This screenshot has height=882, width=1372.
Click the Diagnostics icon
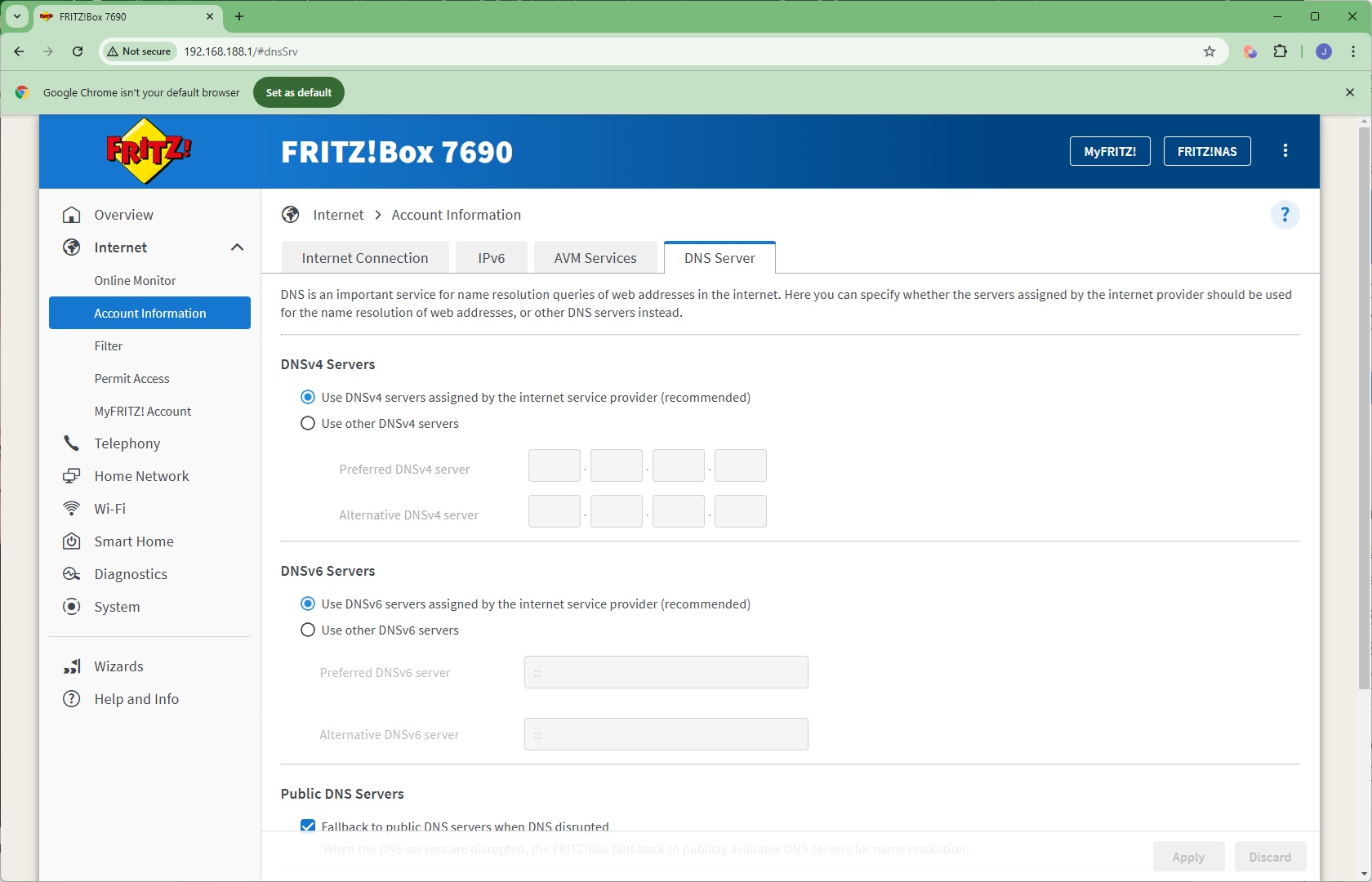tap(72, 574)
